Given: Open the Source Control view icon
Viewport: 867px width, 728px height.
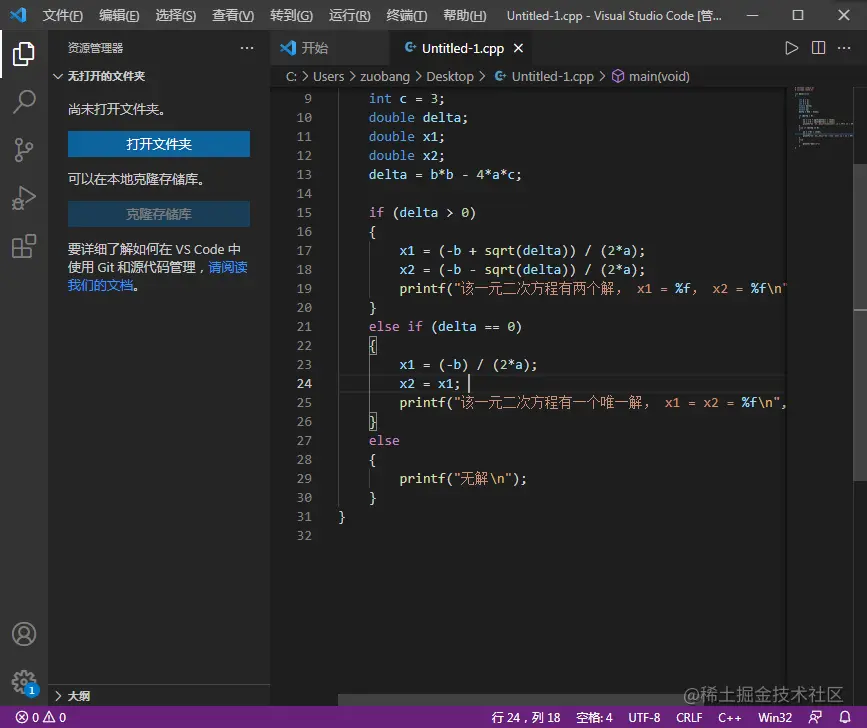Looking at the screenshot, I should [24, 150].
